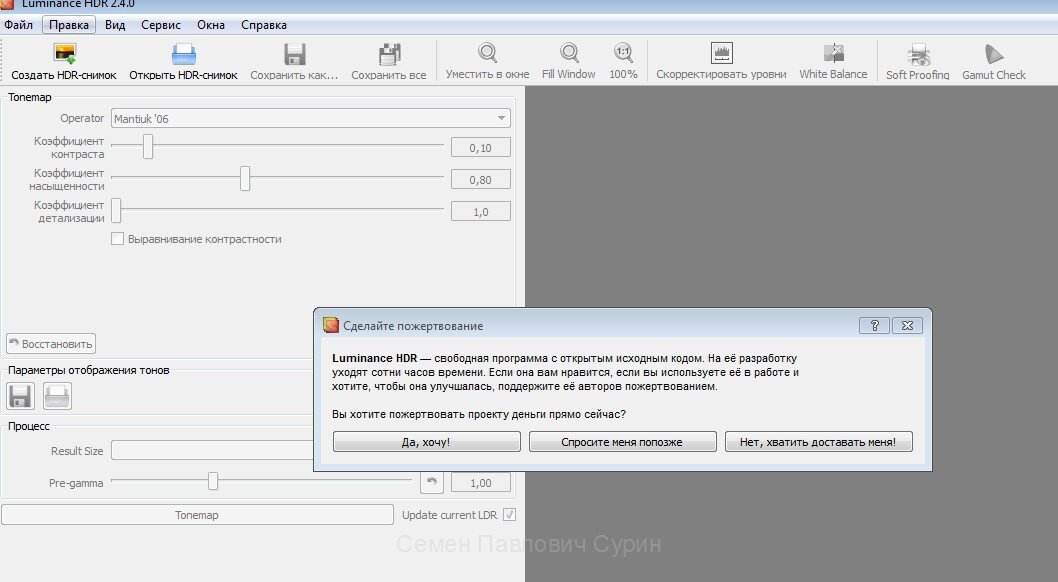The height and width of the screenshot is (582, 1058).
Task: Click the Да, хочу! button
Action: coord(426,442)
